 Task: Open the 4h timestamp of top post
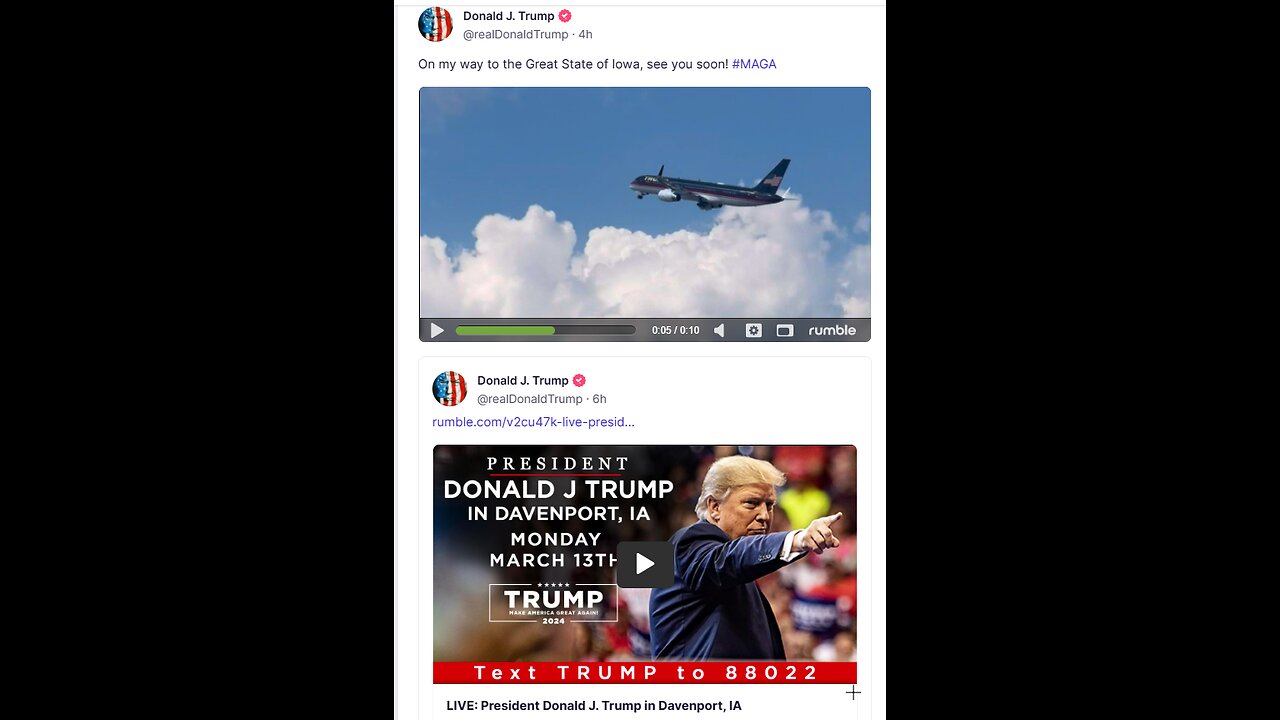click(x=585, y=34)
